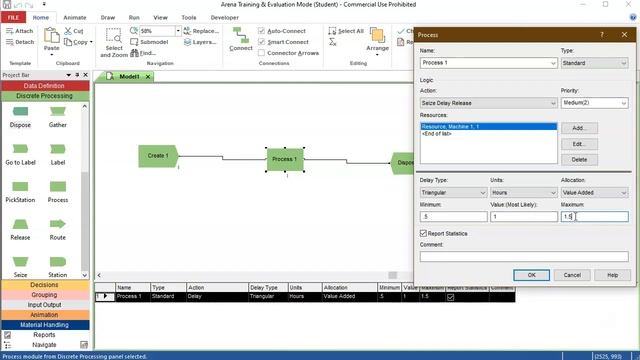
Task: Click the Process 1 module on canvas
Action: [285, 159]
